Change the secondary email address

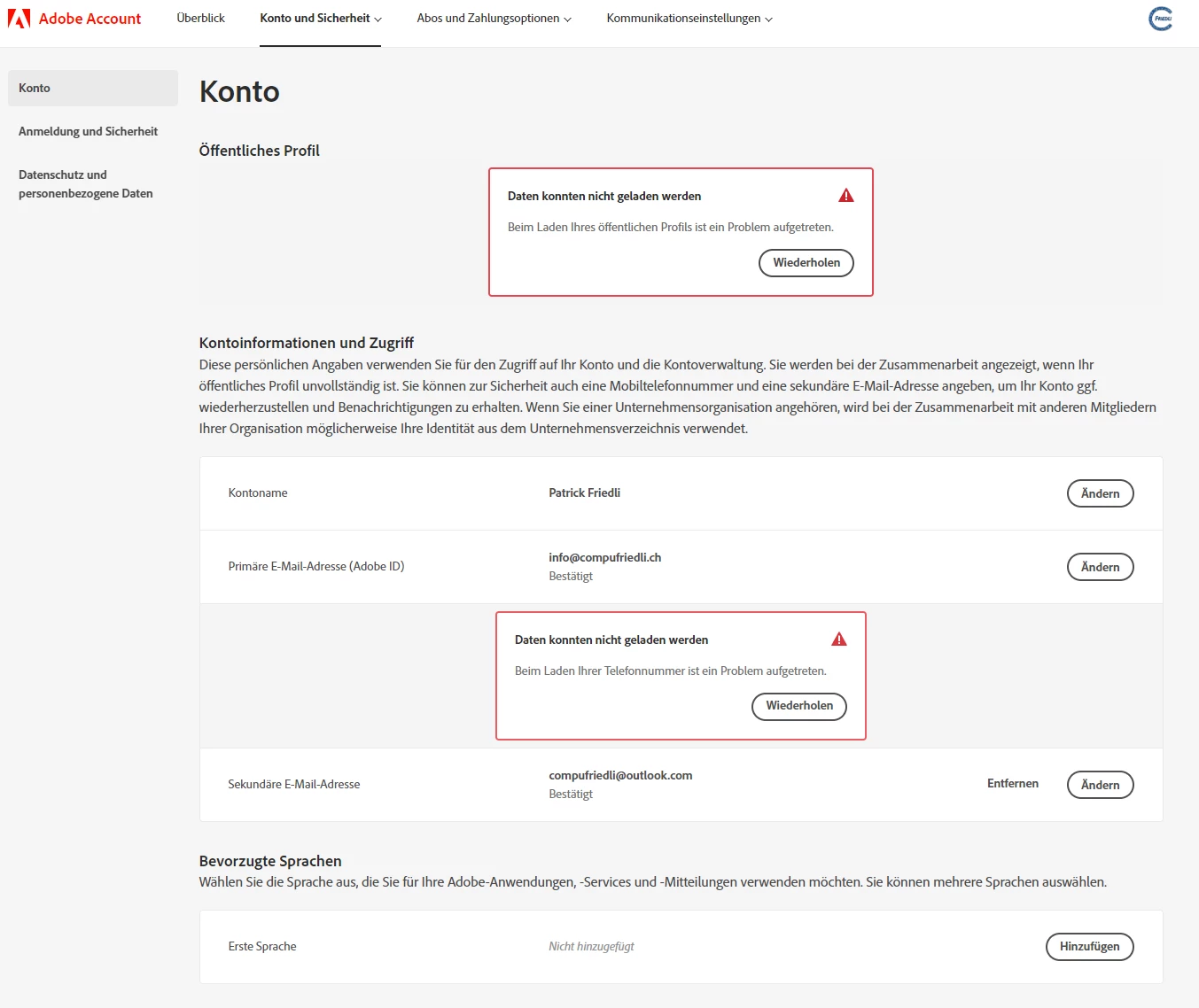click(x=1101, y=785)
